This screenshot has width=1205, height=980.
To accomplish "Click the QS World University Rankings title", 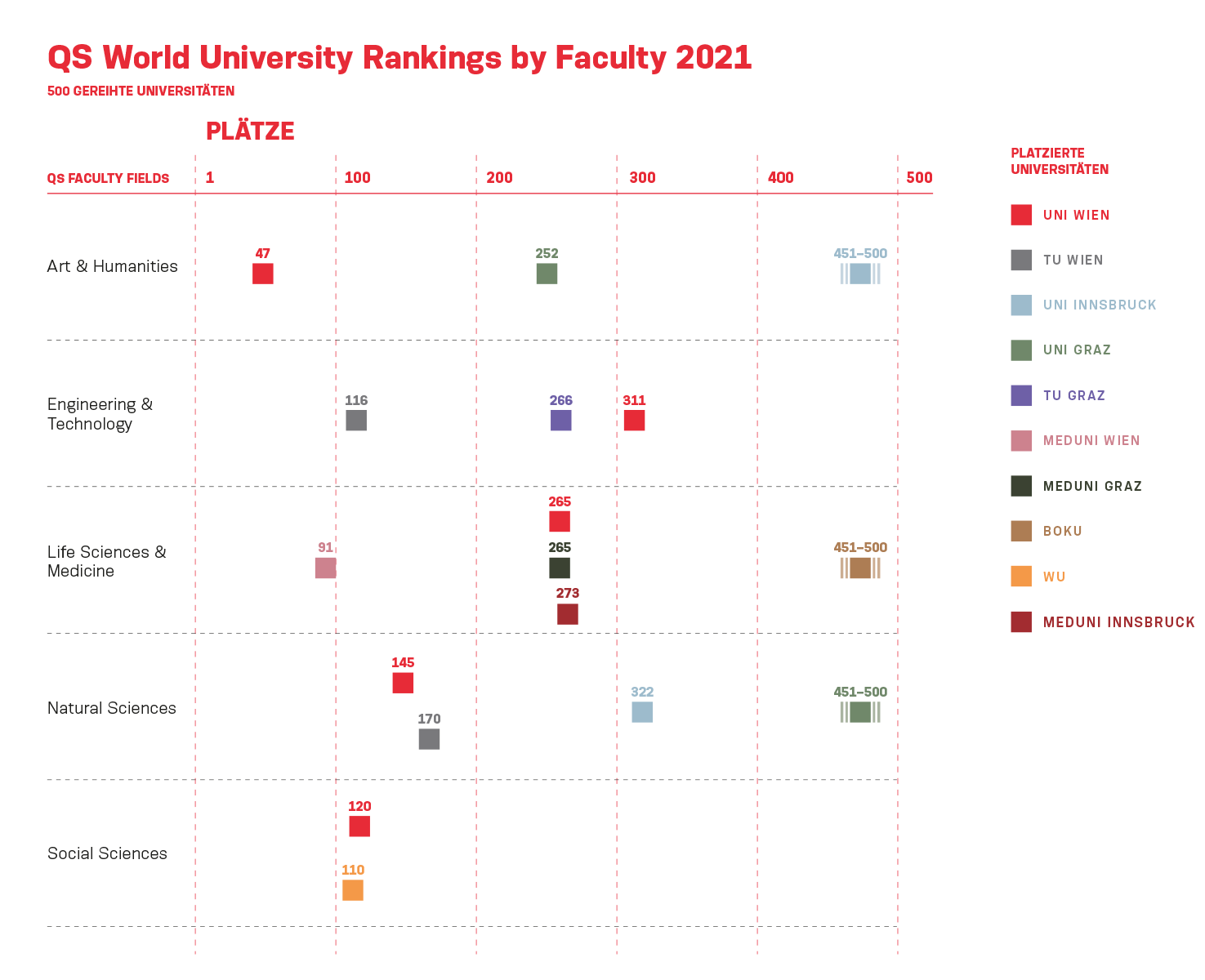I will pos(399,58).
